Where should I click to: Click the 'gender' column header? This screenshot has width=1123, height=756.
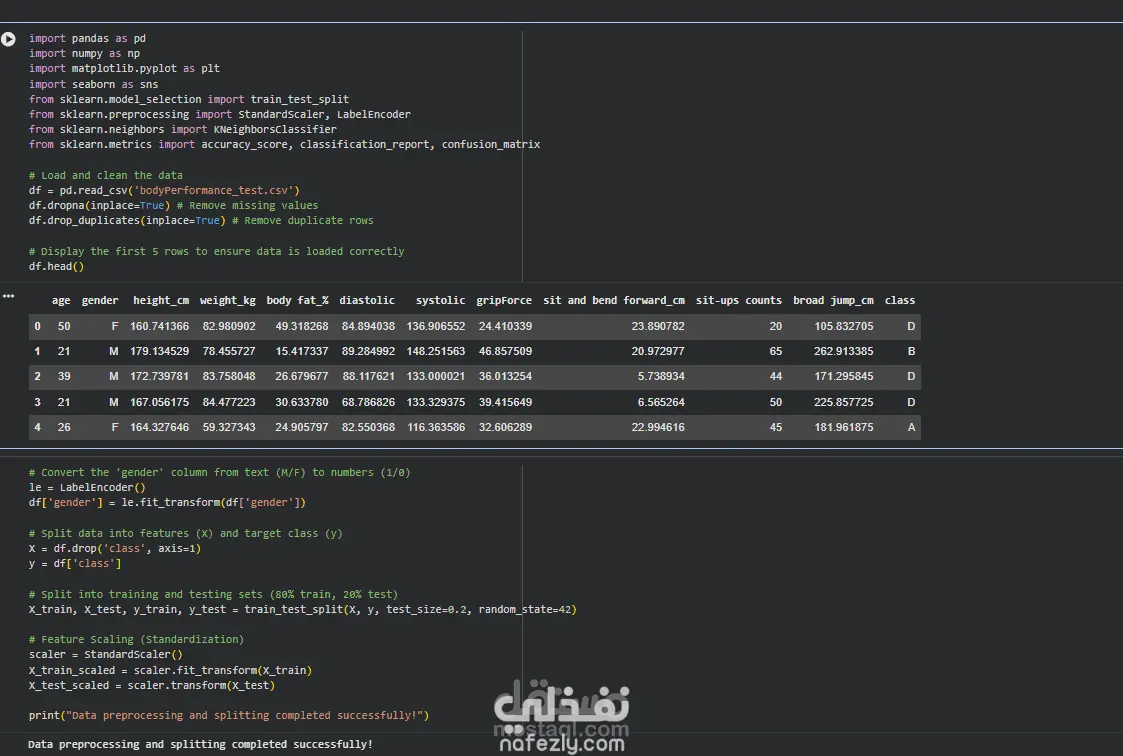(x=100, y=301)
